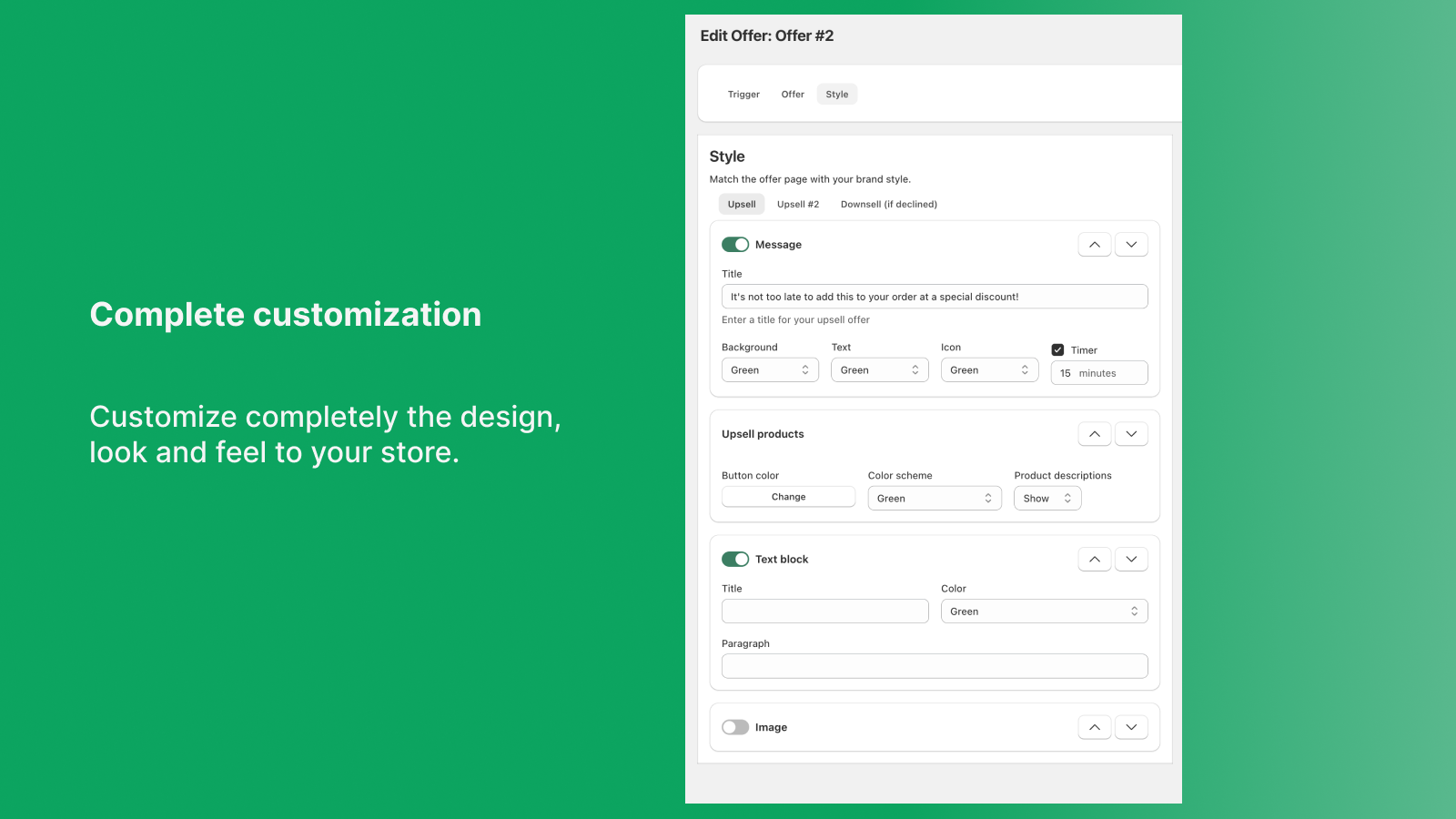The height and width of the screenshot is (819, 1456).
Task: Select the Downsell (if declined) tab
Action: pyautogui.click(x=888, y=205)
